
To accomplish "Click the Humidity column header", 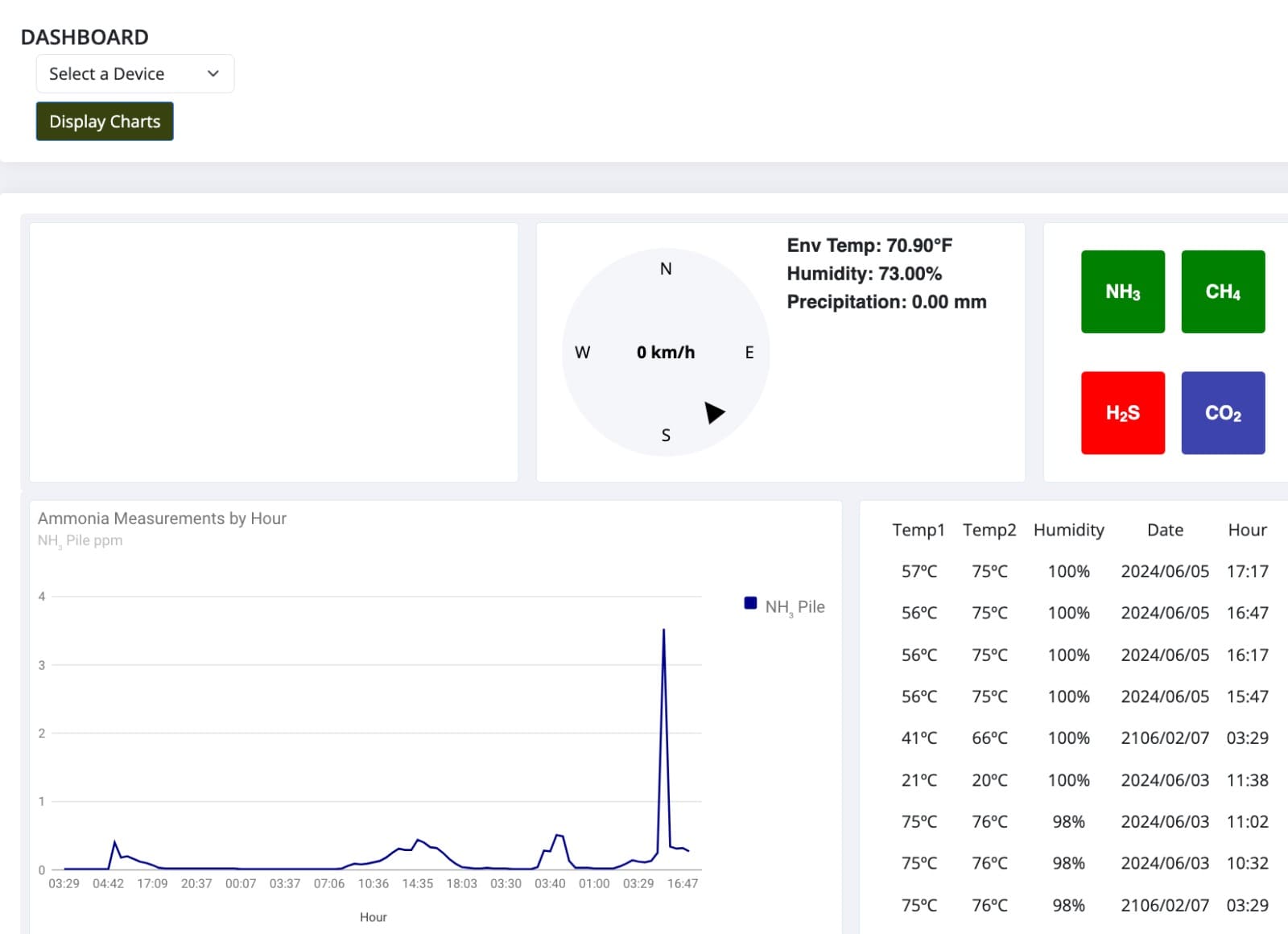I will point(1069,530).
